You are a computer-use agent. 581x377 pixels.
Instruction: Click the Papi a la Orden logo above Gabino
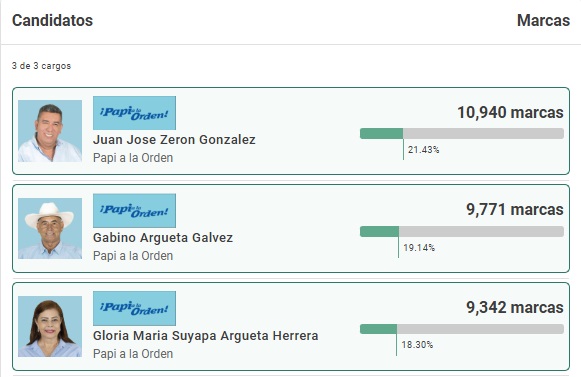pyautogui.click(x=135, y=211)
